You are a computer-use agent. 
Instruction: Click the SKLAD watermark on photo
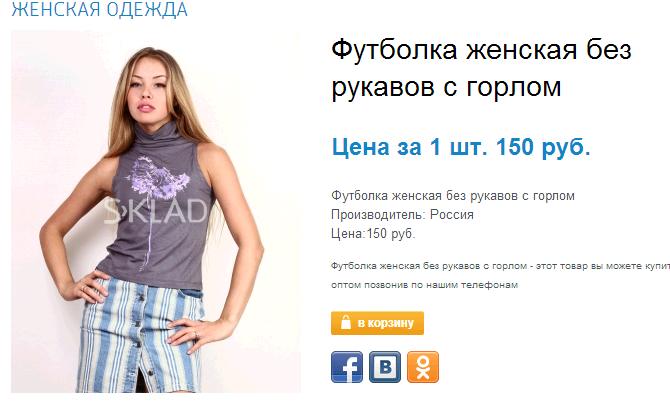click(156, 211)
